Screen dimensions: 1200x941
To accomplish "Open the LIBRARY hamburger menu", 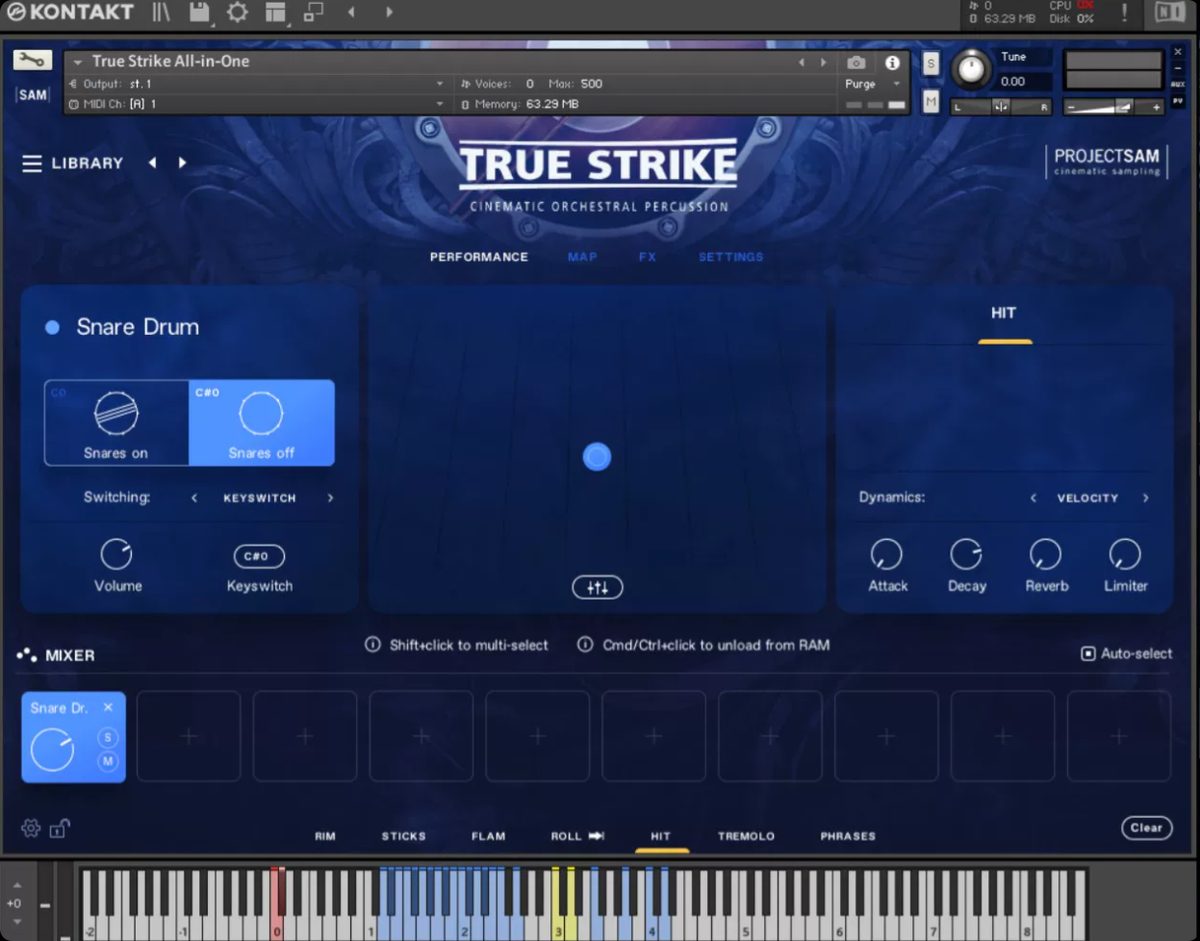I will 32,163.
